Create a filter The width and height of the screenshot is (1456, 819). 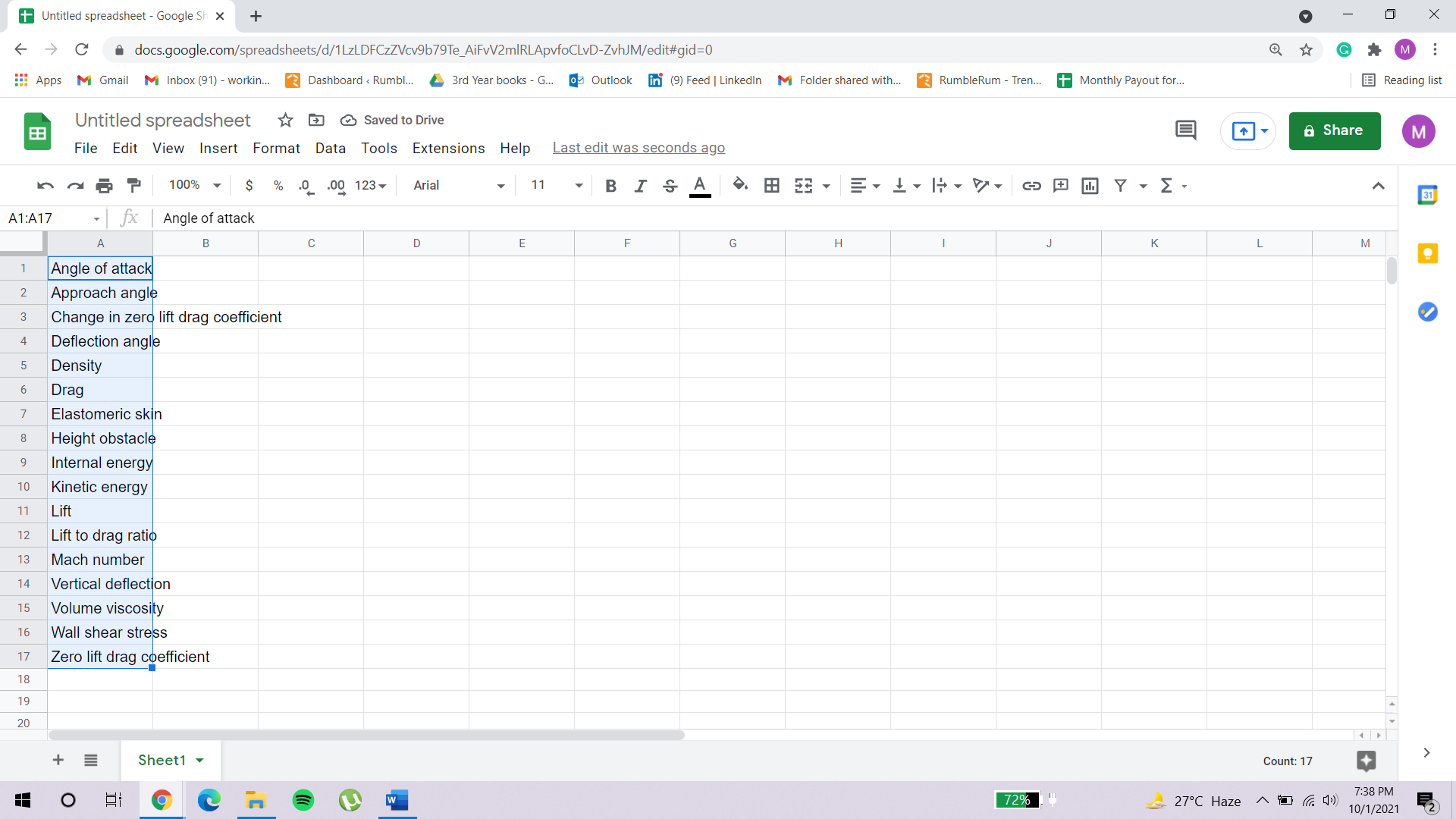coord(1121,186)
